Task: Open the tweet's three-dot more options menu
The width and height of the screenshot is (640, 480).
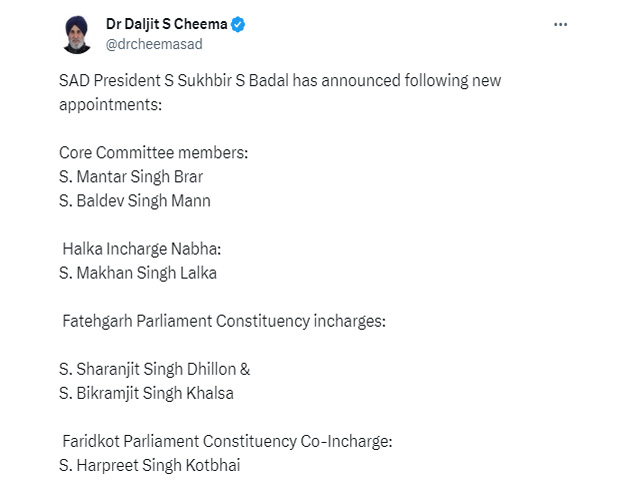Action: (x=560, y=24)
